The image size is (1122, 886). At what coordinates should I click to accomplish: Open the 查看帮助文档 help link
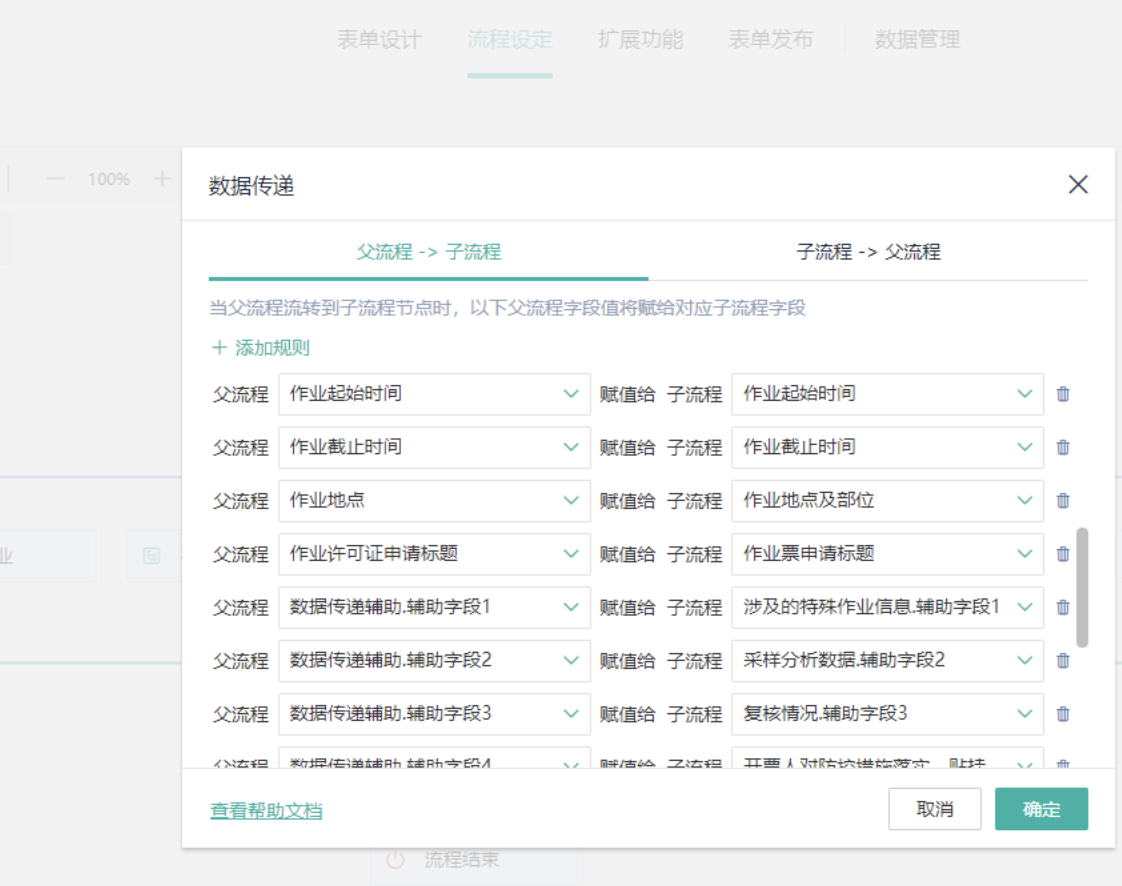point(266,811)
